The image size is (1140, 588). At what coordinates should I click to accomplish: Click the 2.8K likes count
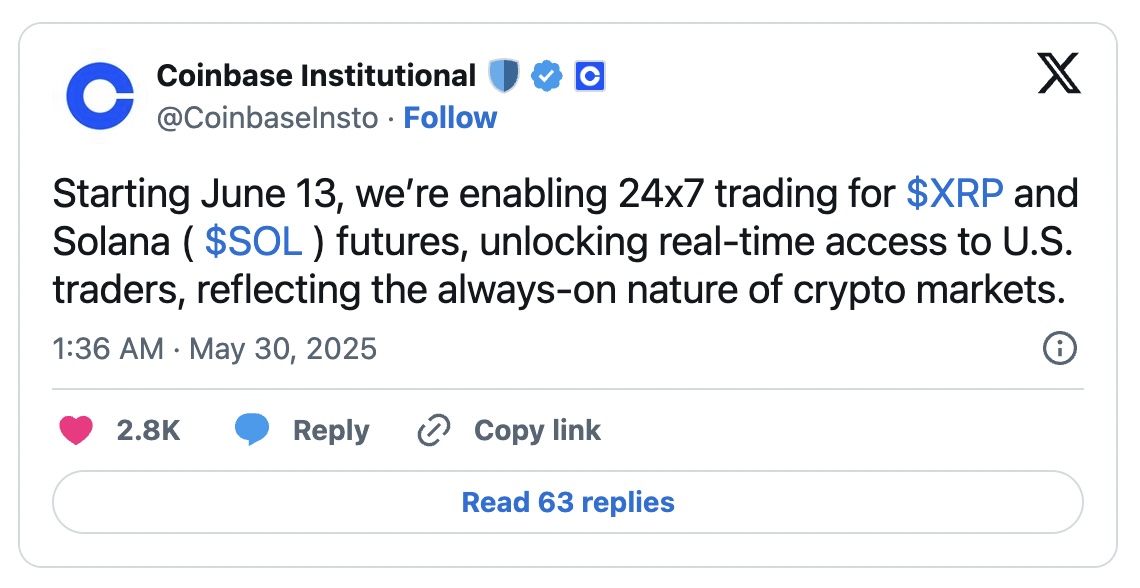pyautogui.click(x=148, y=430)
